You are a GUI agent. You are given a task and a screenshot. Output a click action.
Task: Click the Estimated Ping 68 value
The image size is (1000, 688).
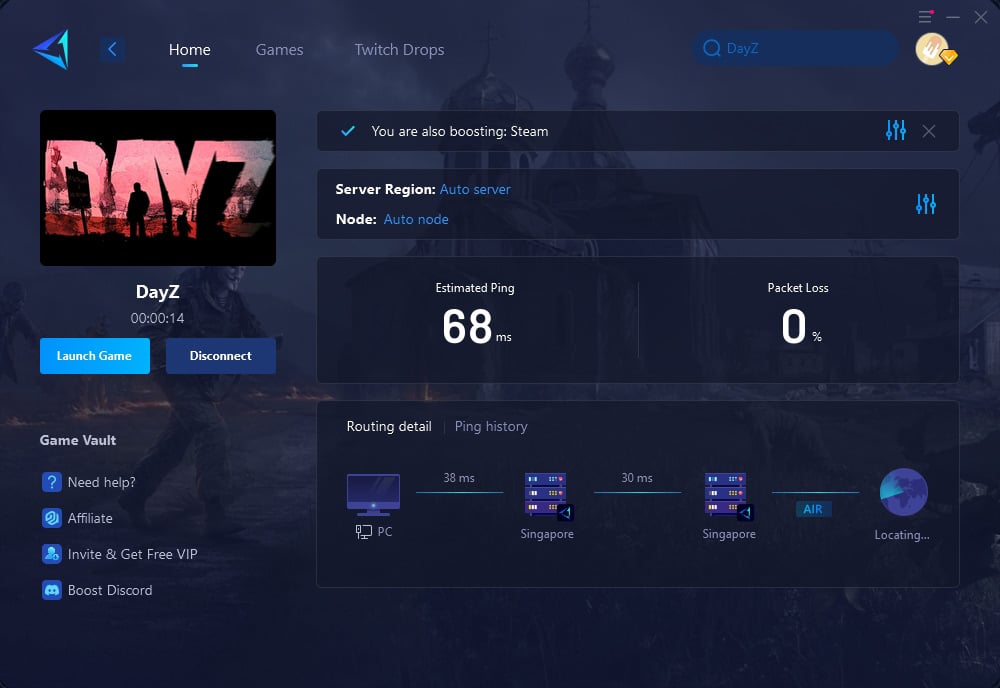pos(467,327)
